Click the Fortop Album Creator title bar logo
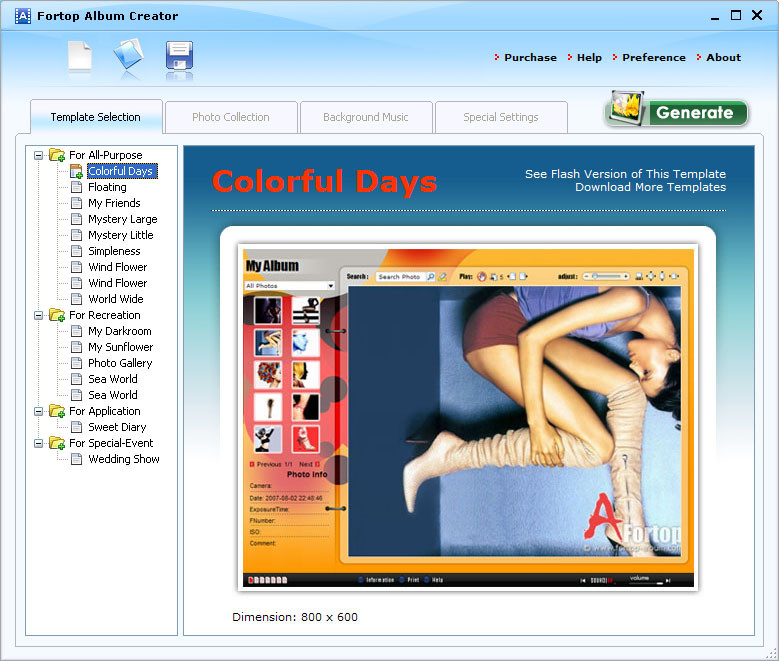The height and width of the screenshot is (661, 779). (23, 16)
